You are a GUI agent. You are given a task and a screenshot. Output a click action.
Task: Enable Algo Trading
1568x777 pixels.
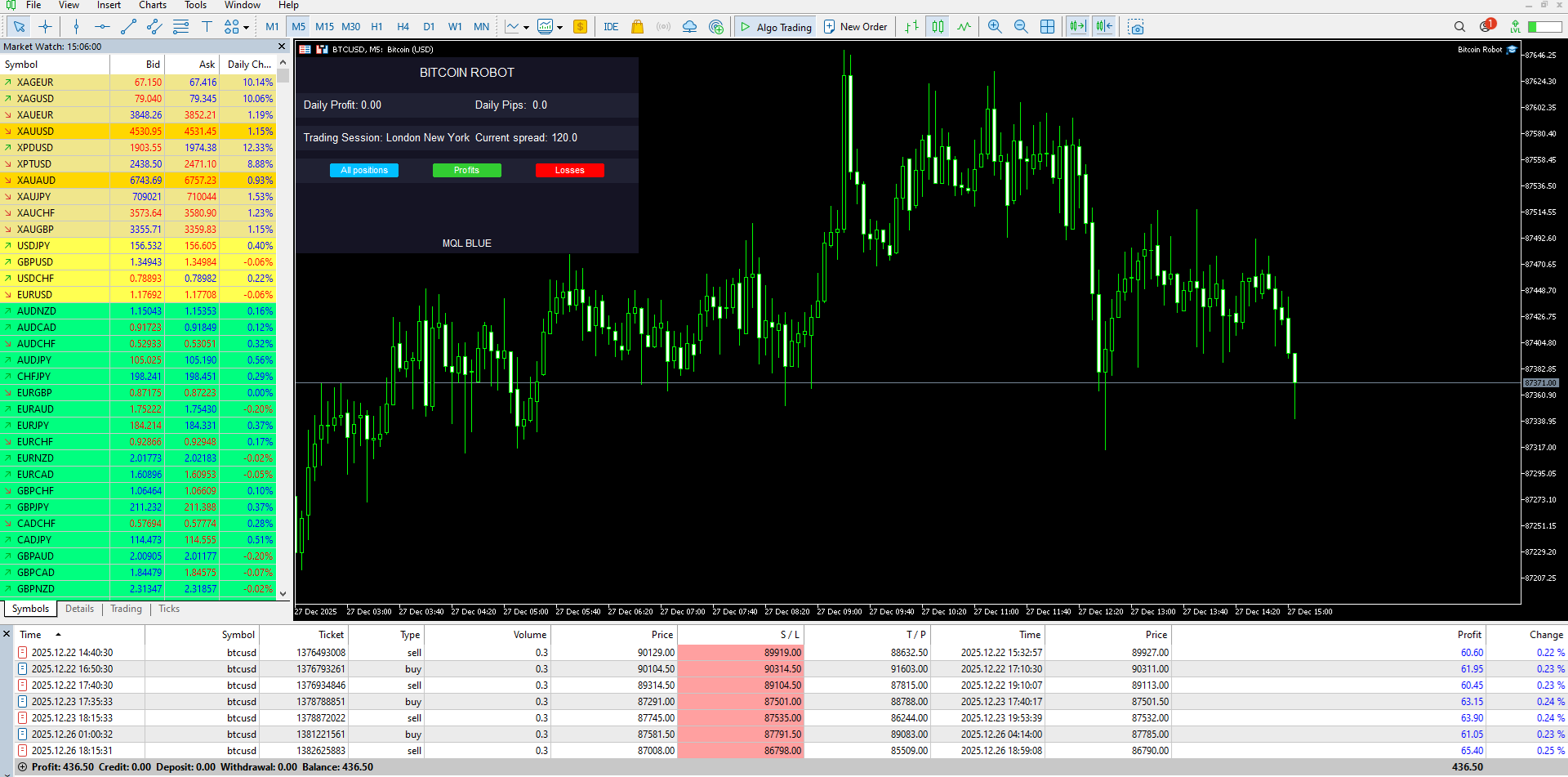pos(775,27)
